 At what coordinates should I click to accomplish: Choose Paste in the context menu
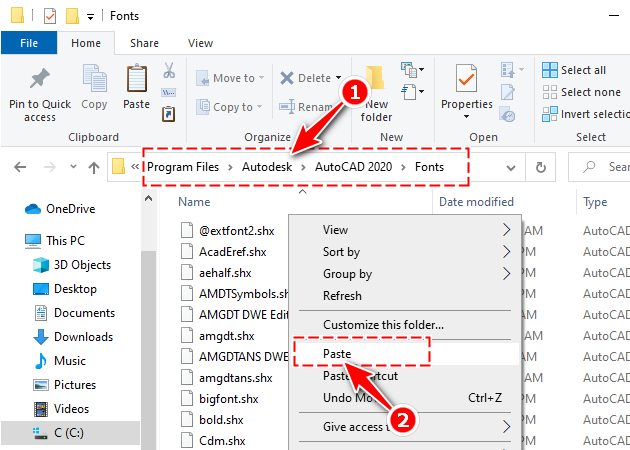[x=405, y=354]
